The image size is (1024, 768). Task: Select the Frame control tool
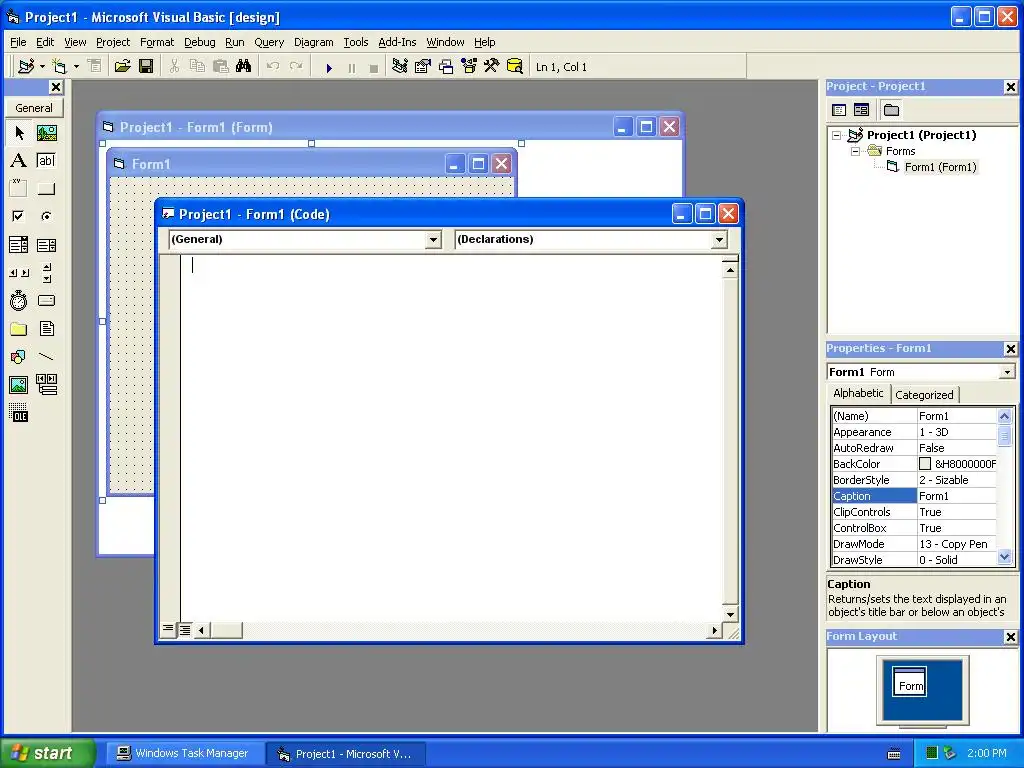coord(19,189)
